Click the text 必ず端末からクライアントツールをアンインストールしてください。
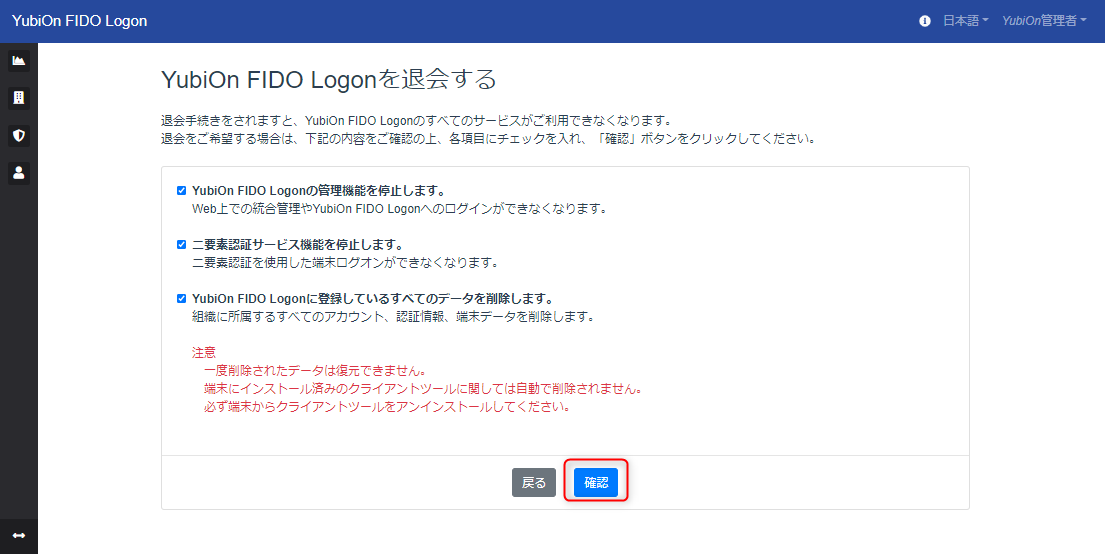The height and width of the screenshot is (554, 1105). point(387,407)
